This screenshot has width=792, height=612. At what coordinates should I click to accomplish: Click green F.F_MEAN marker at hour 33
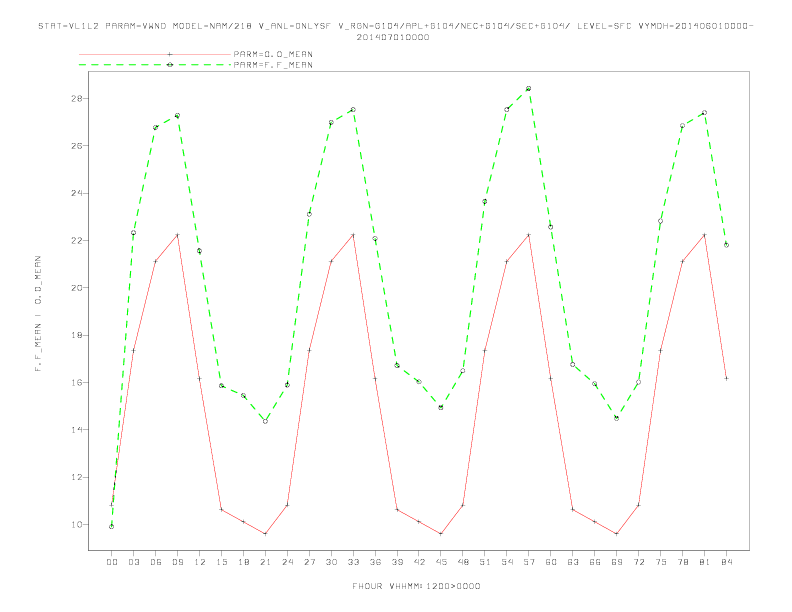point(353,110)
